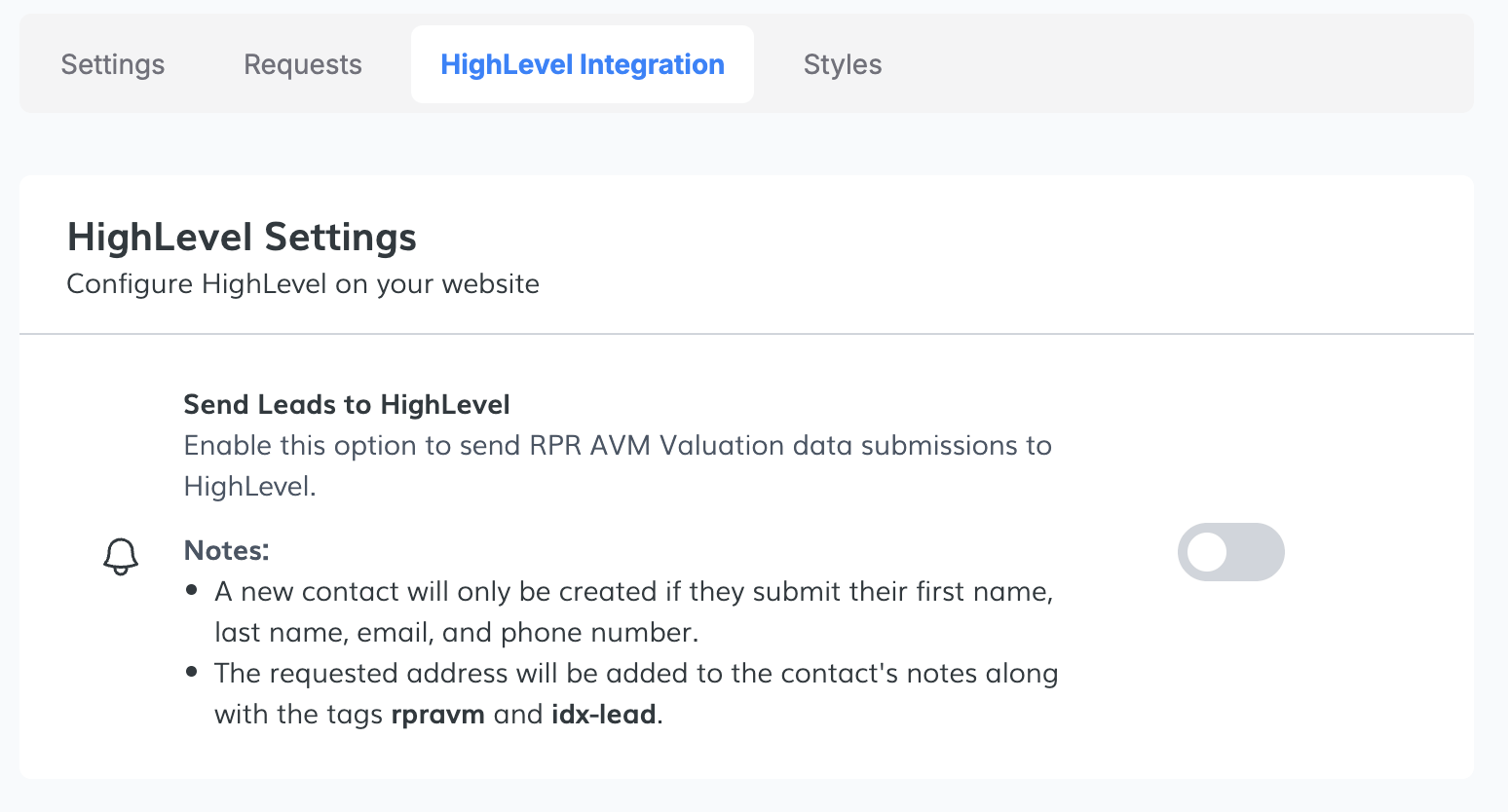Click the notification bell icon
Viewport: 1508px width, 812px height.
coord(121,556)
